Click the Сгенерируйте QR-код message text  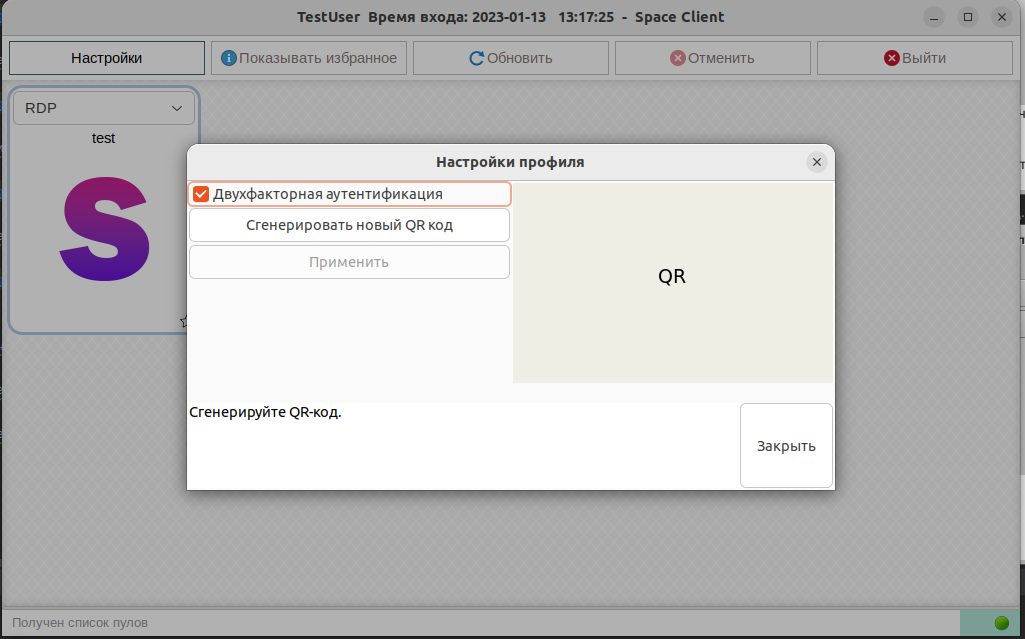pyautogui.click(x=265, y=412)
